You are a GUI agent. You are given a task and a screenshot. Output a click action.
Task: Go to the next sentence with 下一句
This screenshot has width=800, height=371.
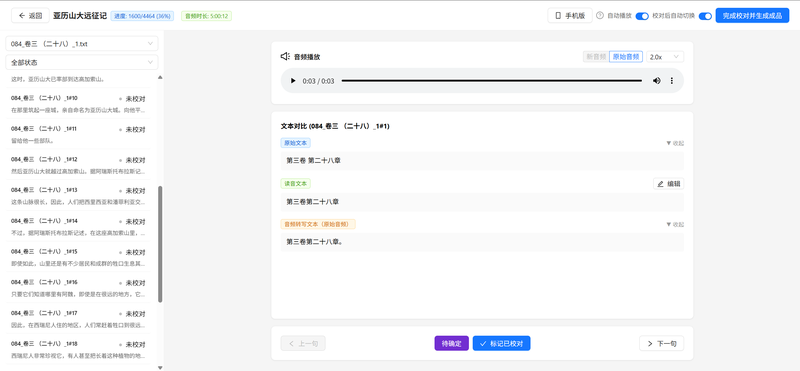click(662, 343)
